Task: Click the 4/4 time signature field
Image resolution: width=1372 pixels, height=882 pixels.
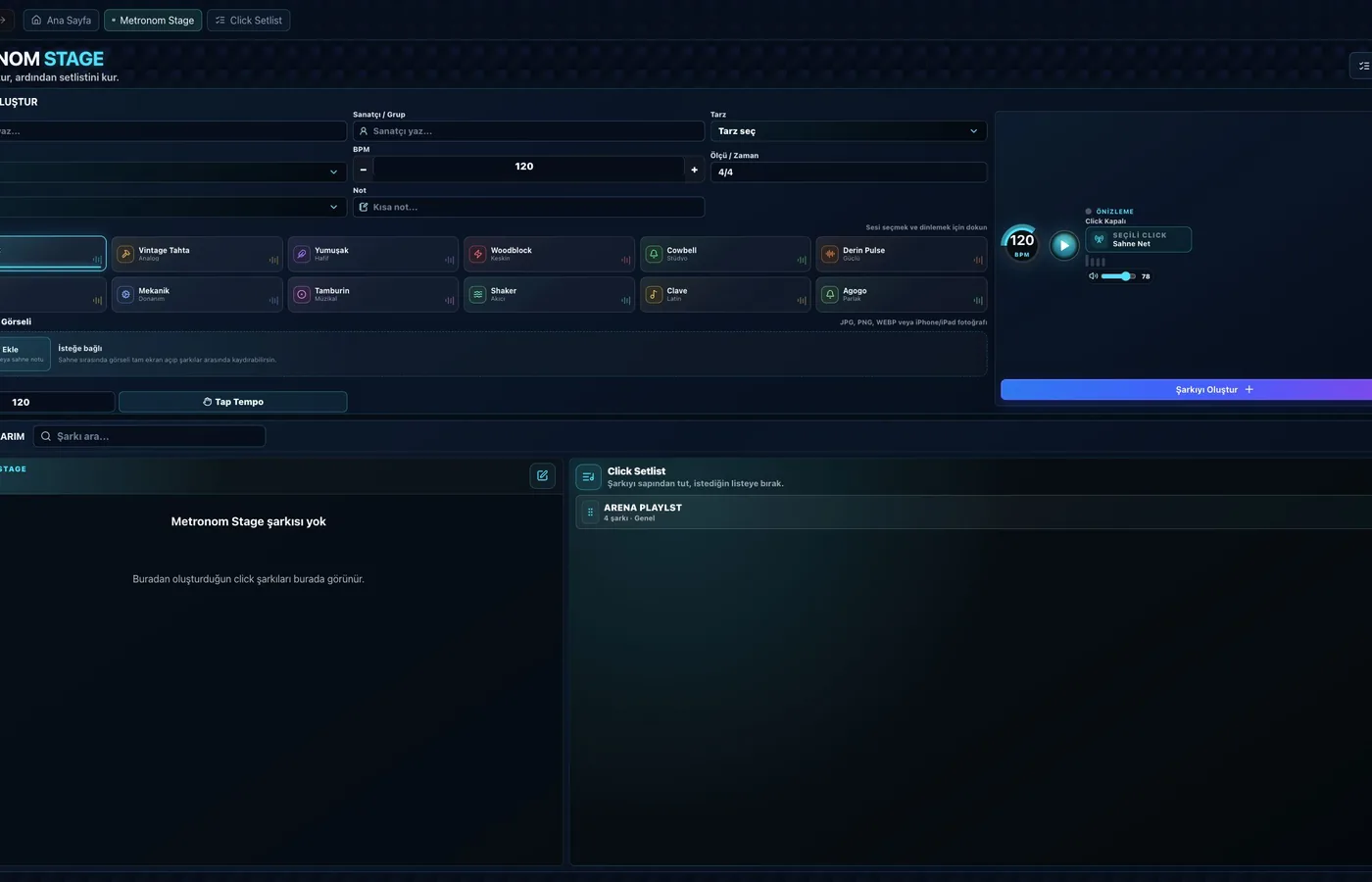Action: pos(849,171)
